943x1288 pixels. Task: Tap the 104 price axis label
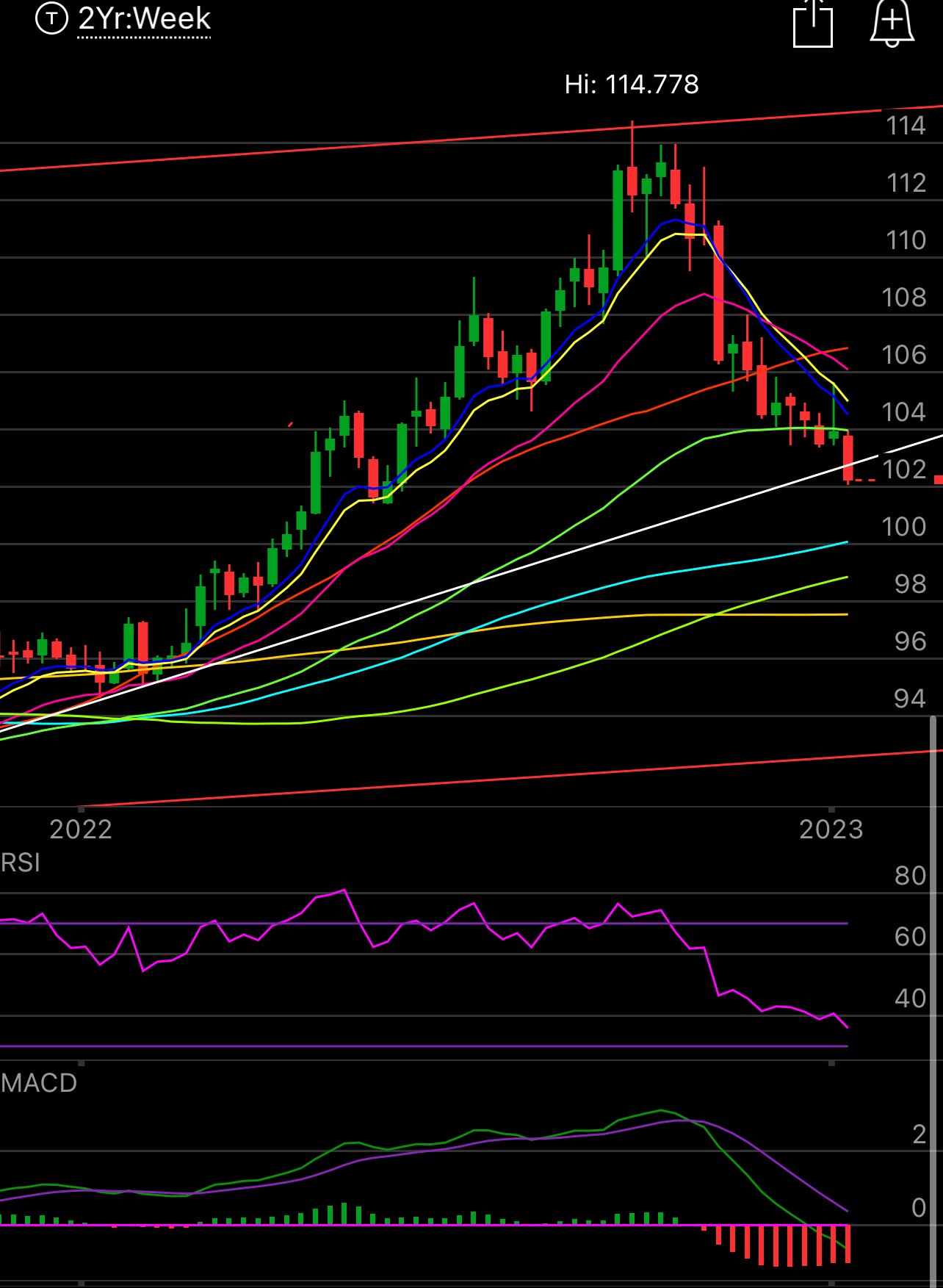(x=904, y=412)
